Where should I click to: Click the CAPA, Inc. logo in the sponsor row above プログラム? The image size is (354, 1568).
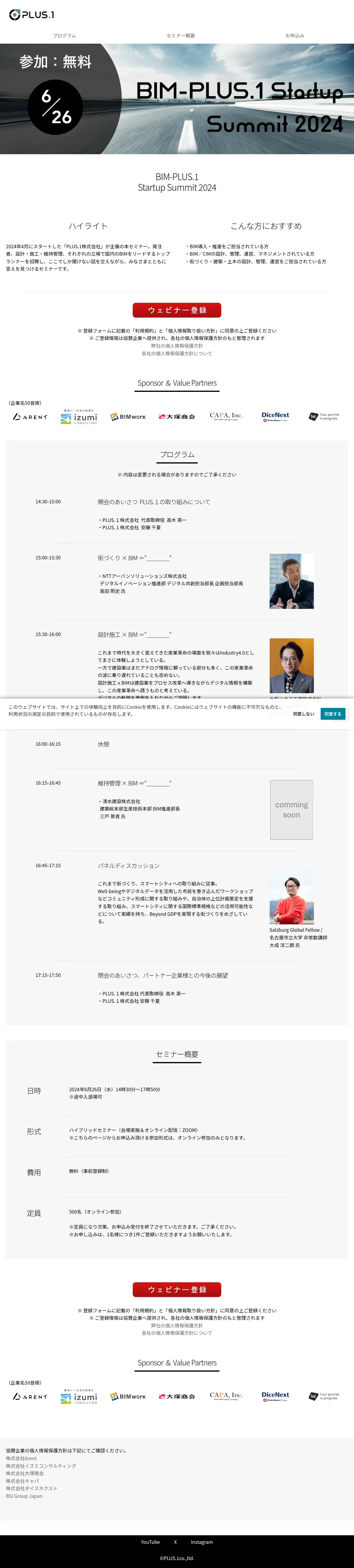[x=226, y=416]
